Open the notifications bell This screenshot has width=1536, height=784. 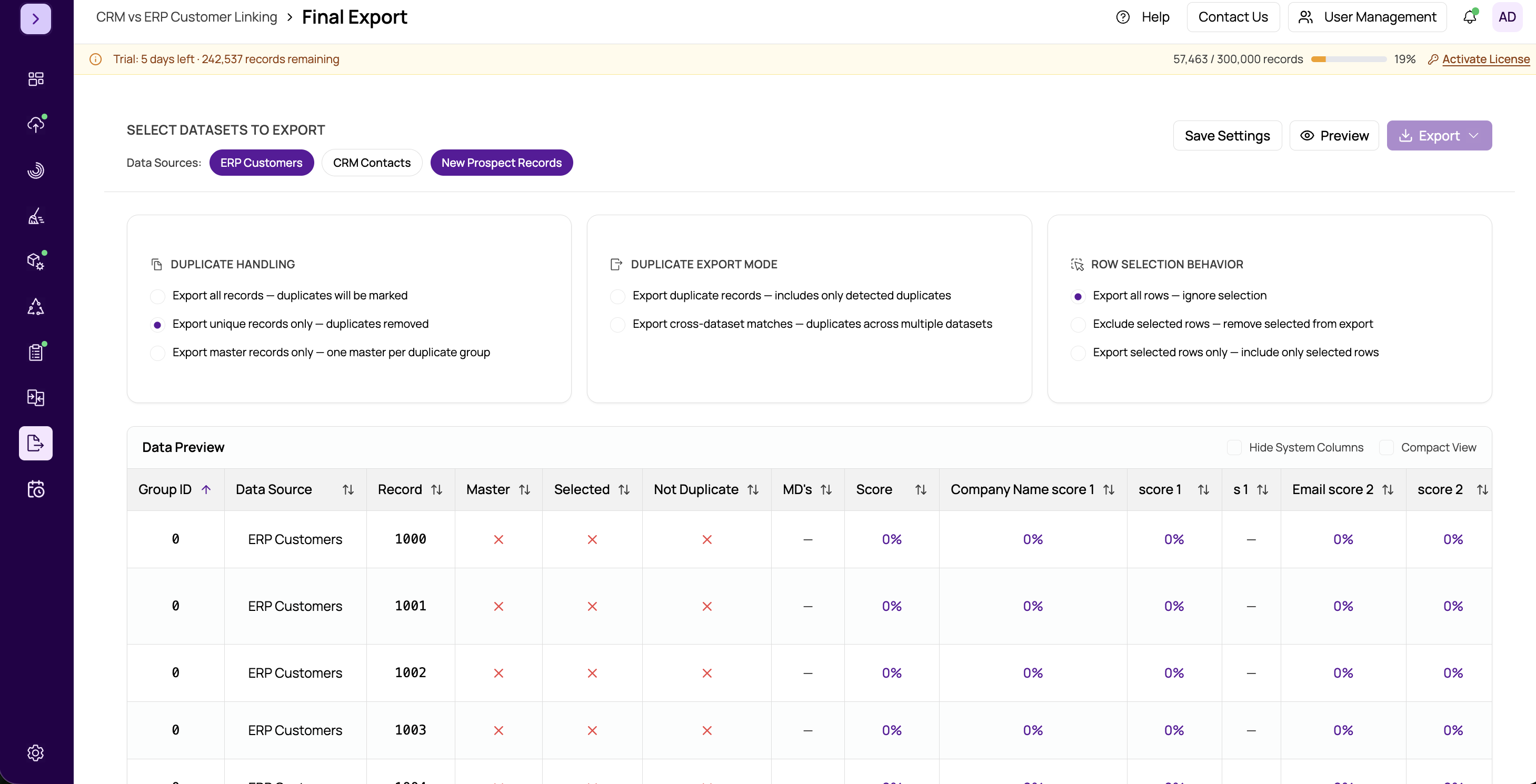(1469, 17)
